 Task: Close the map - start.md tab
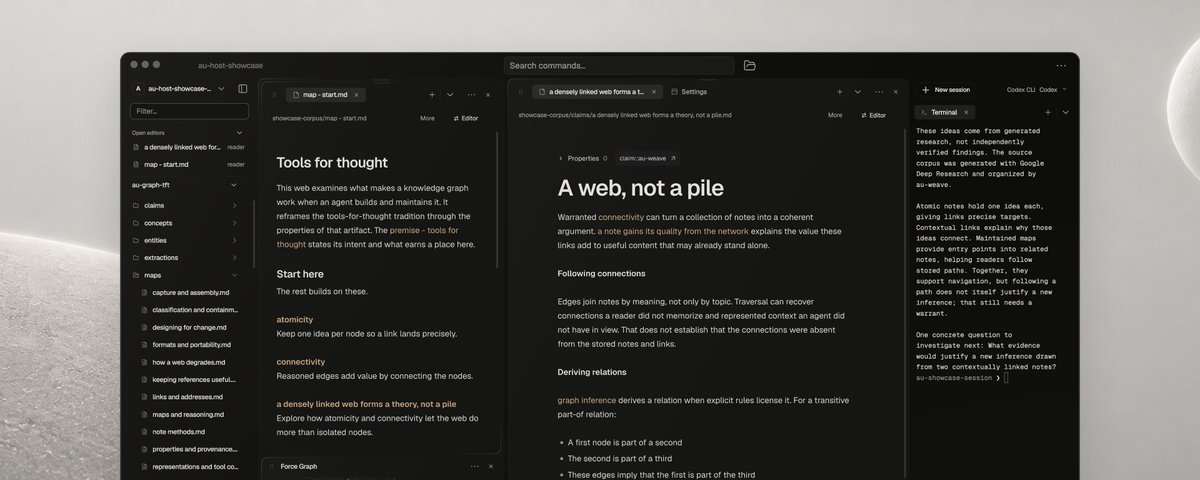tap(357, 94)
